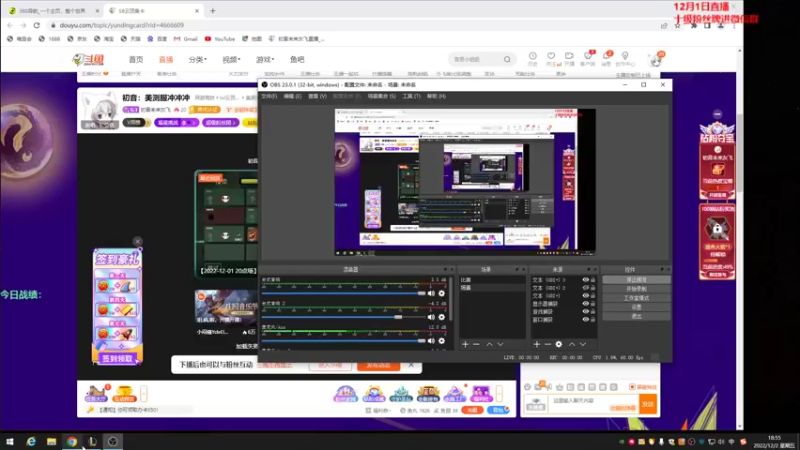Expand 游戏 dropdown in Douyu nav
Screen dimensions: 800x450
[x=265, y=60]
